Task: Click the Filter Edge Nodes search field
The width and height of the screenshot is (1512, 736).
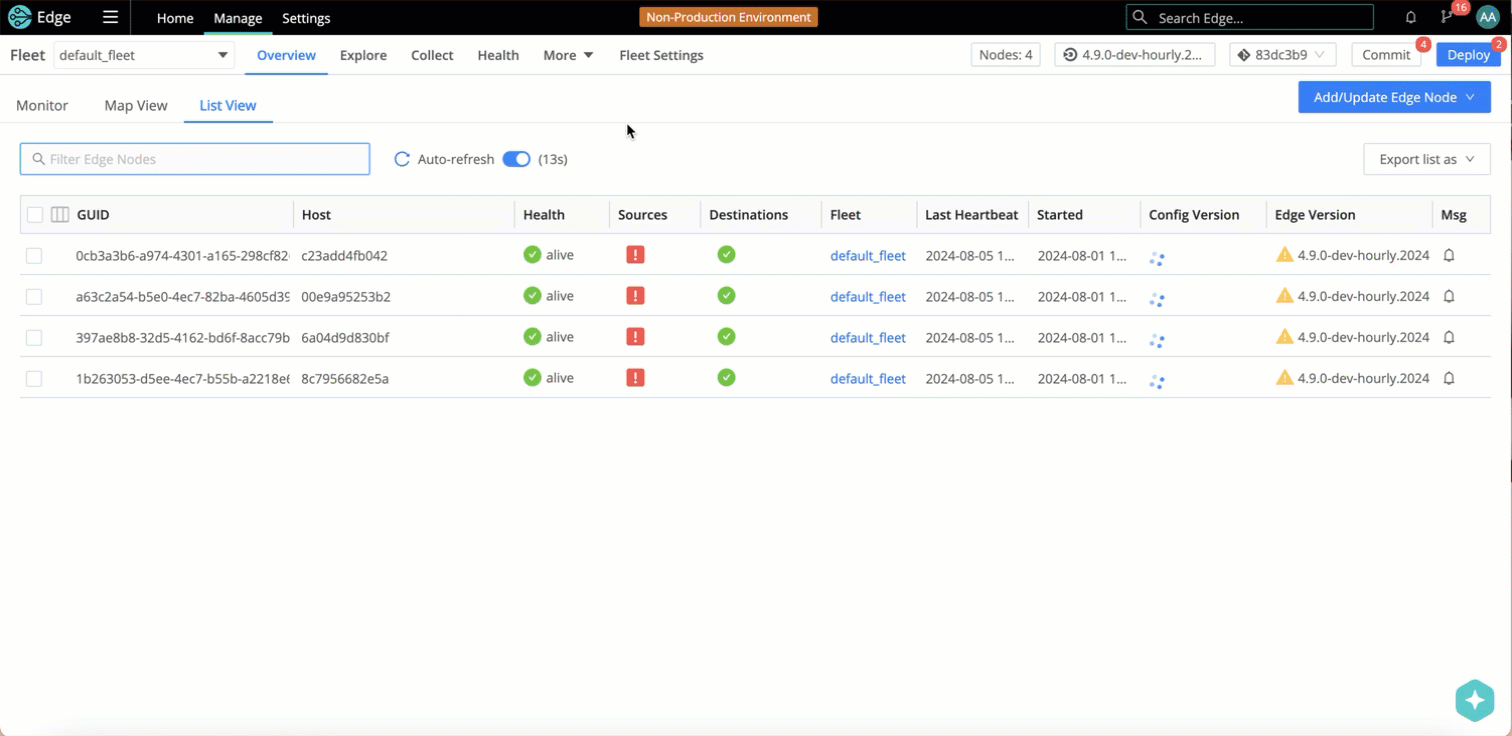Action: pyautogui.click(x=194, y=159)
